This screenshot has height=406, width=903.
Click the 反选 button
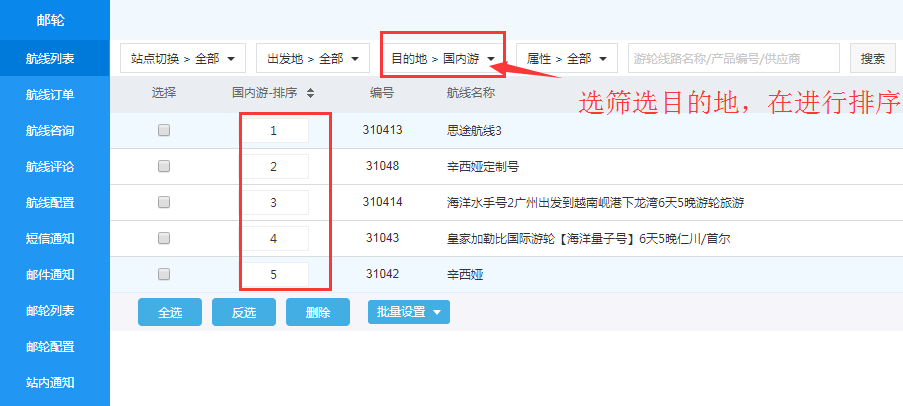tap(244, 312)
